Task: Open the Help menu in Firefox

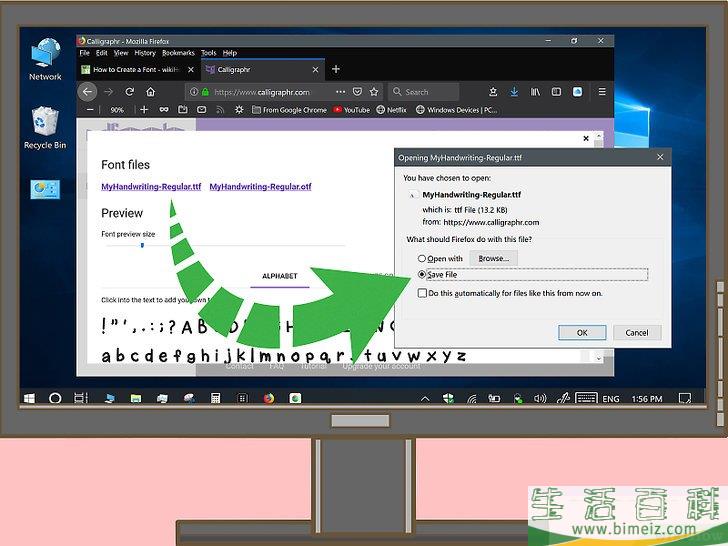Action: 229,53
